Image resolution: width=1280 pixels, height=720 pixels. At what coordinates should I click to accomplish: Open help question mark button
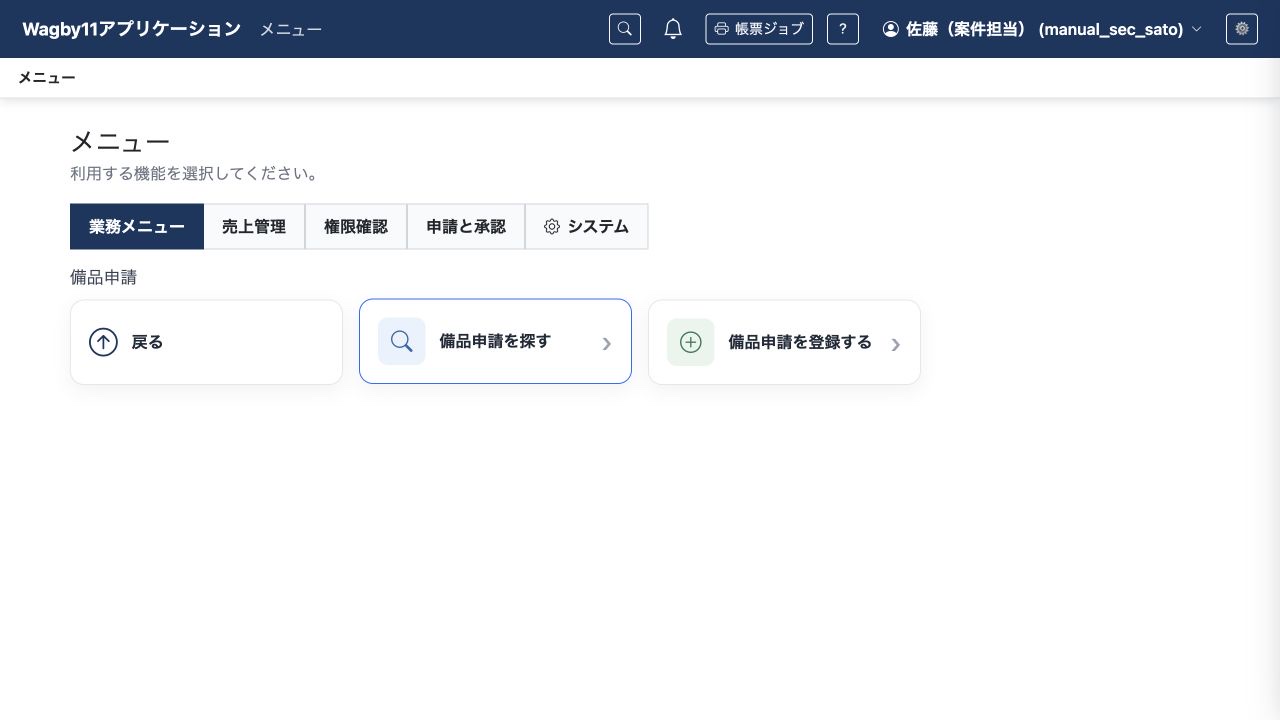(843, 29)
